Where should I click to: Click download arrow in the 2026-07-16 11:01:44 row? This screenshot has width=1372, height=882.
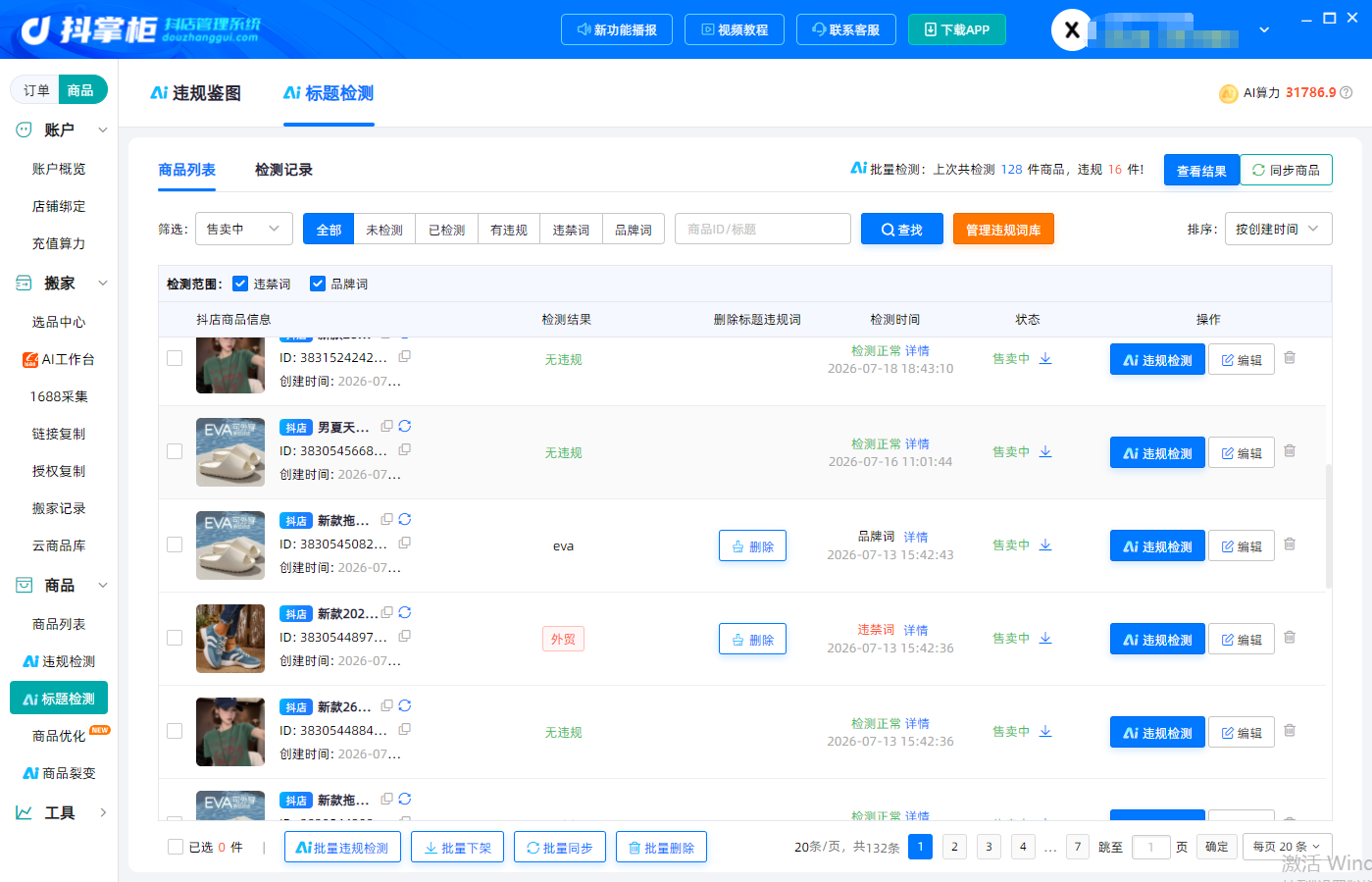point(1045,451)
